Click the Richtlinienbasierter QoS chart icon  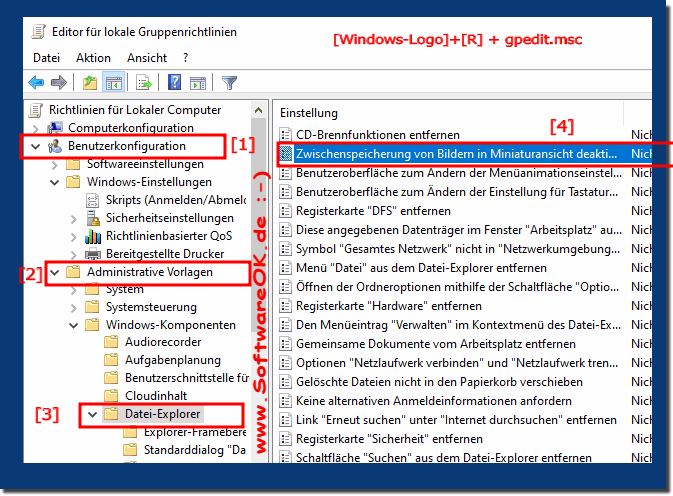[93, 236]
